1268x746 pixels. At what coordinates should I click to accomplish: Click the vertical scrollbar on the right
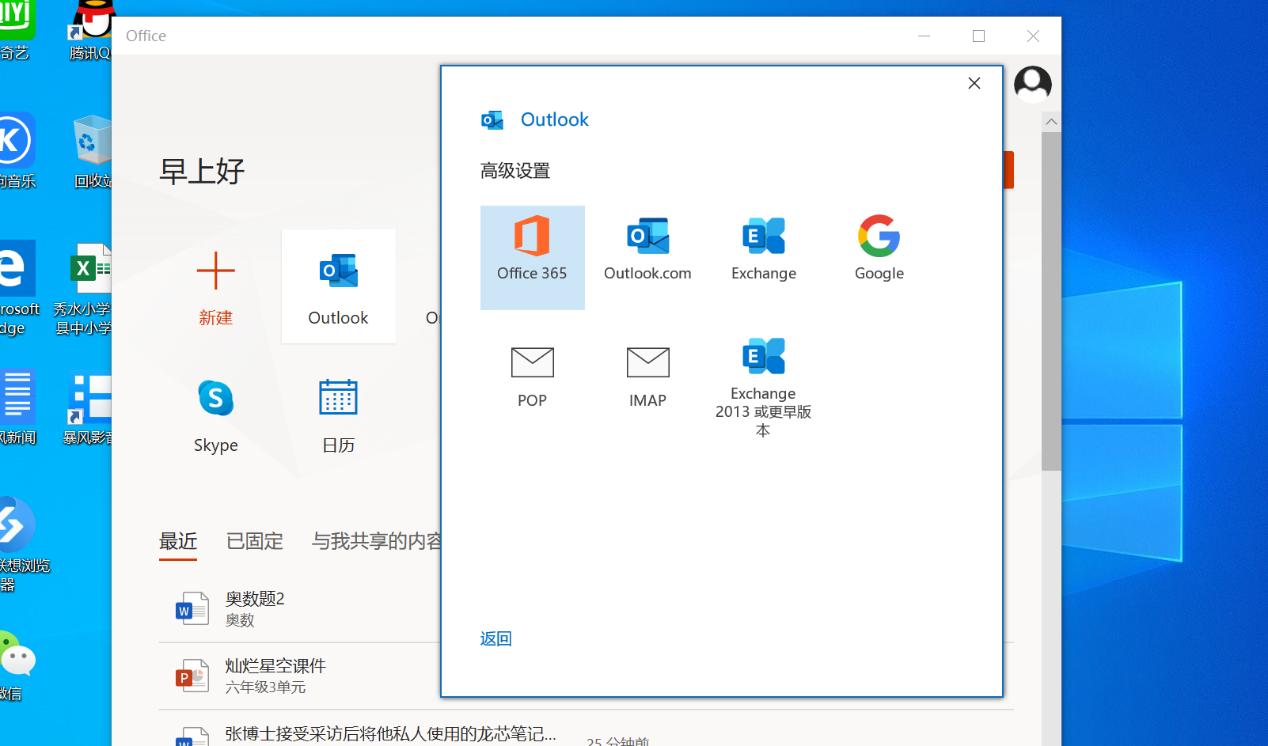click(1051, 300)
